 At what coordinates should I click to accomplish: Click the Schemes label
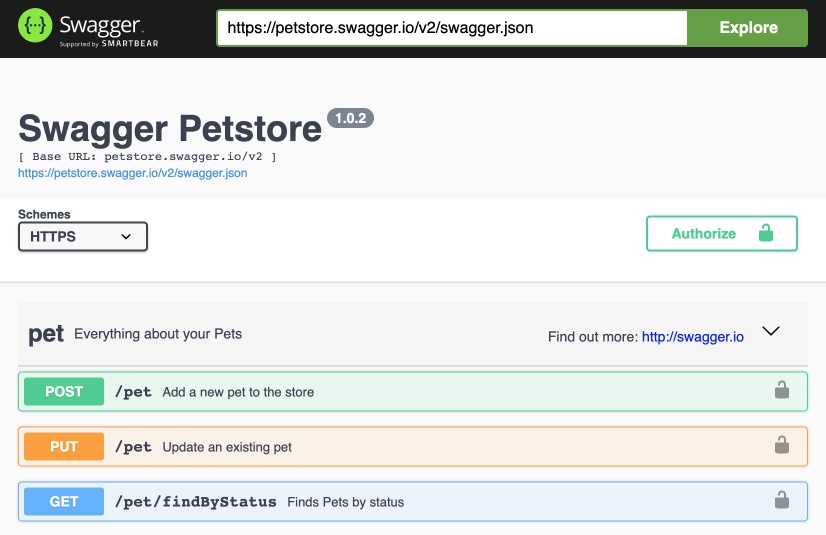[44, 214]
